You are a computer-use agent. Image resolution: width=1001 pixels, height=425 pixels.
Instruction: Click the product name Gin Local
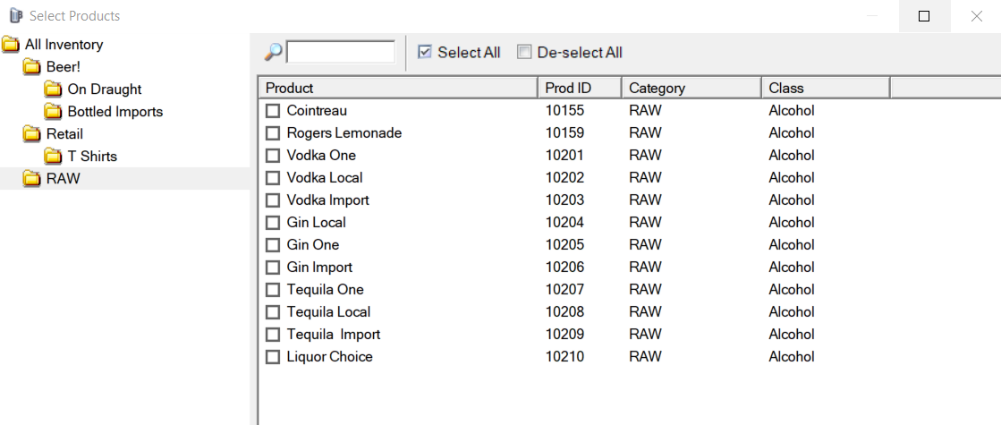(x=316, y=223)
